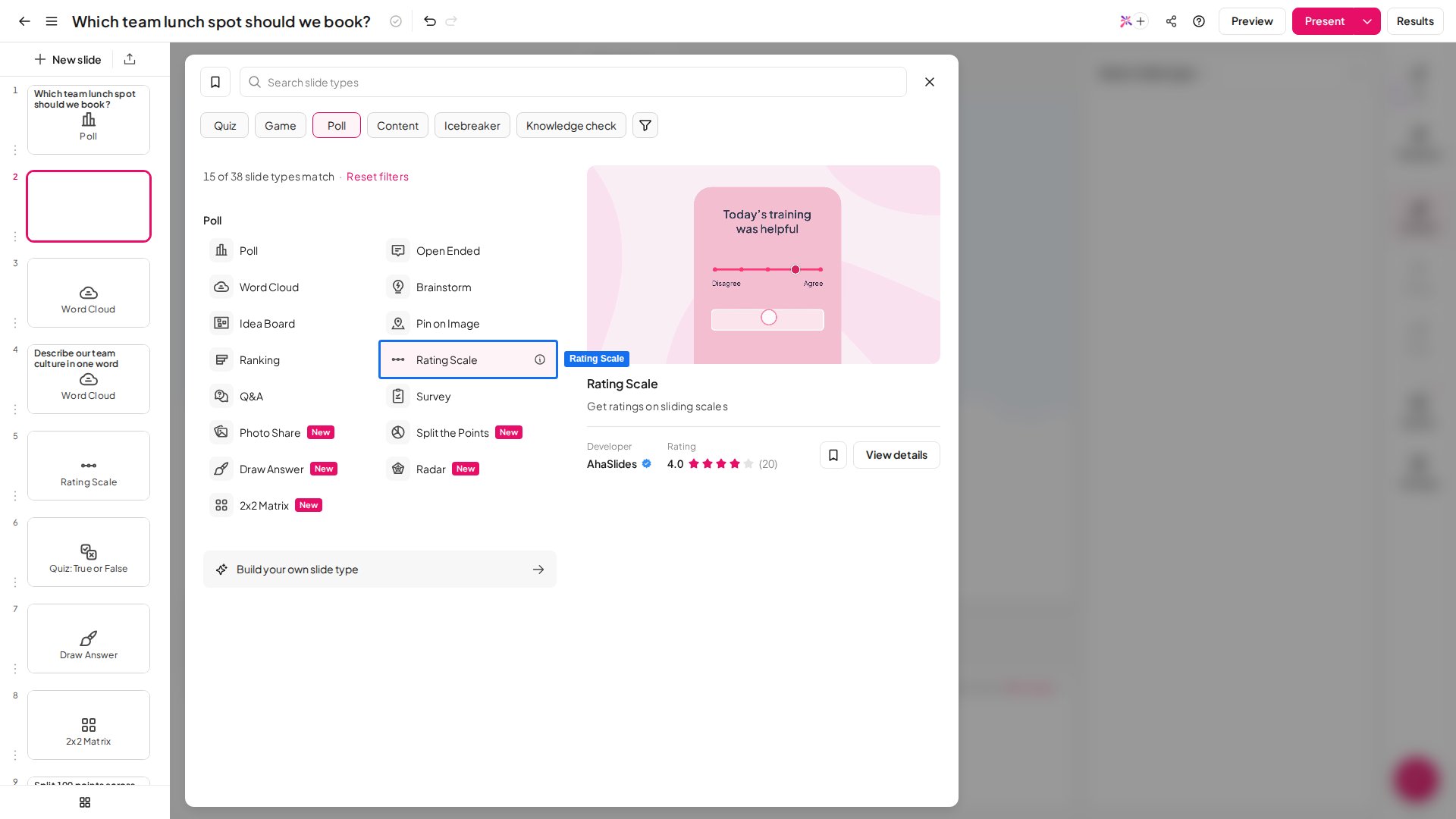Select the Ranking slide type
Viewport: 1456px width, 819px height.
coord(292,359)
